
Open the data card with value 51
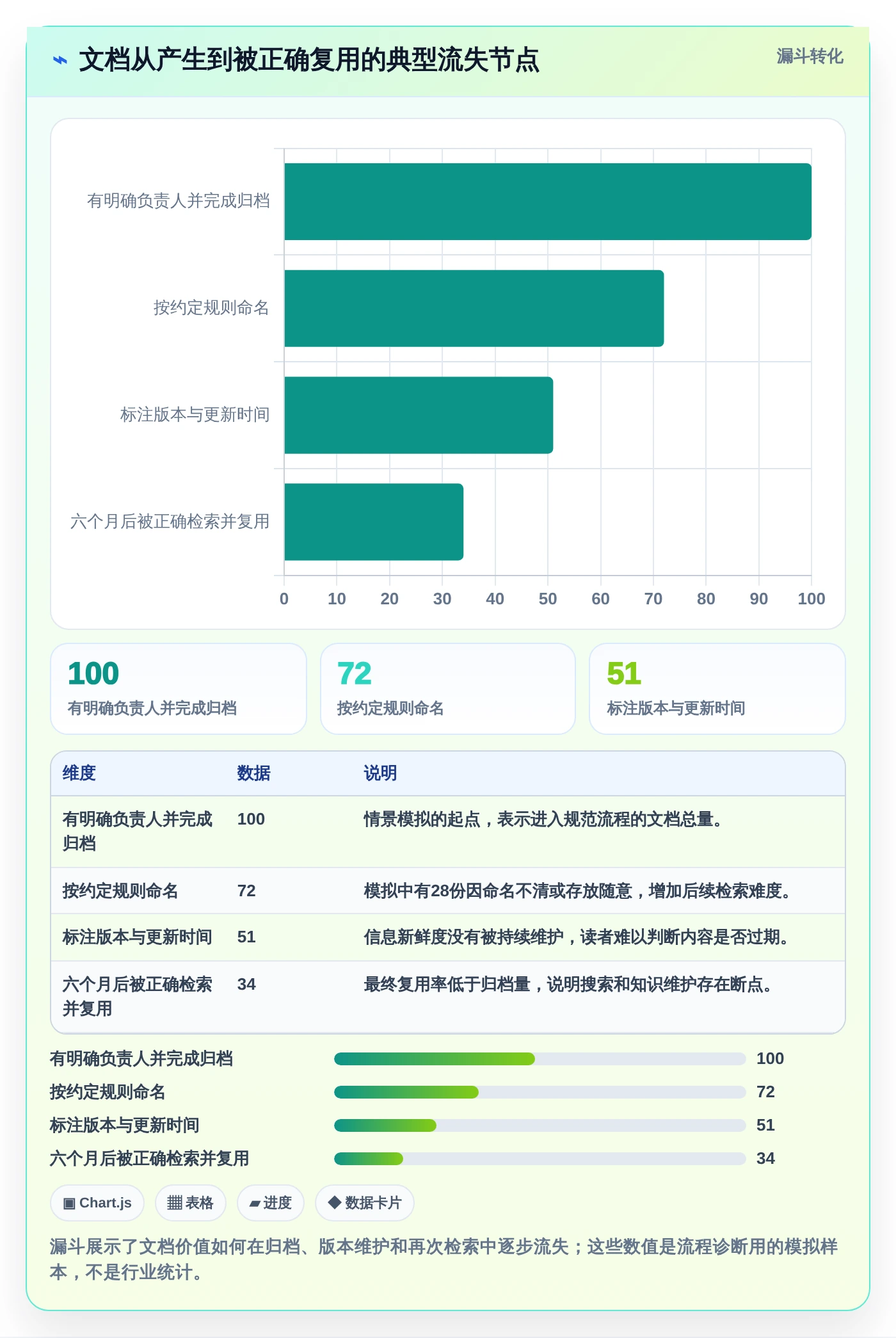(x=717, y=689)
